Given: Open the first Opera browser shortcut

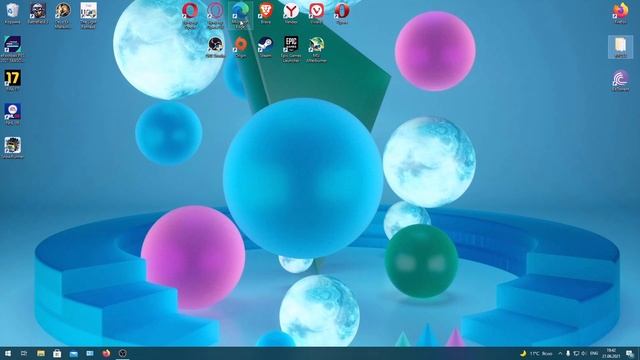Looking at the screenshot, I should point(190,15).
